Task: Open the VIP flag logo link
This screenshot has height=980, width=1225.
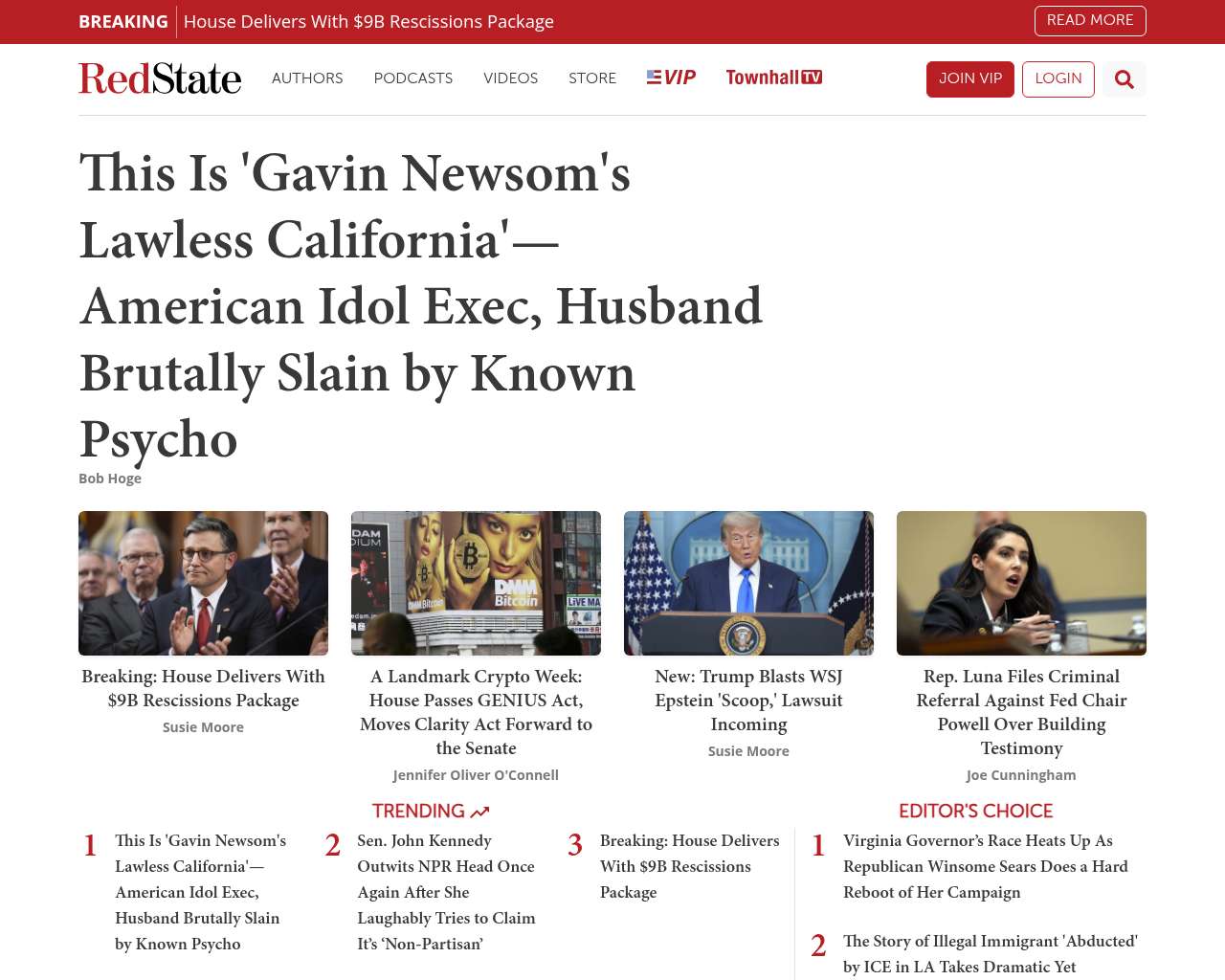Action: 671,78
